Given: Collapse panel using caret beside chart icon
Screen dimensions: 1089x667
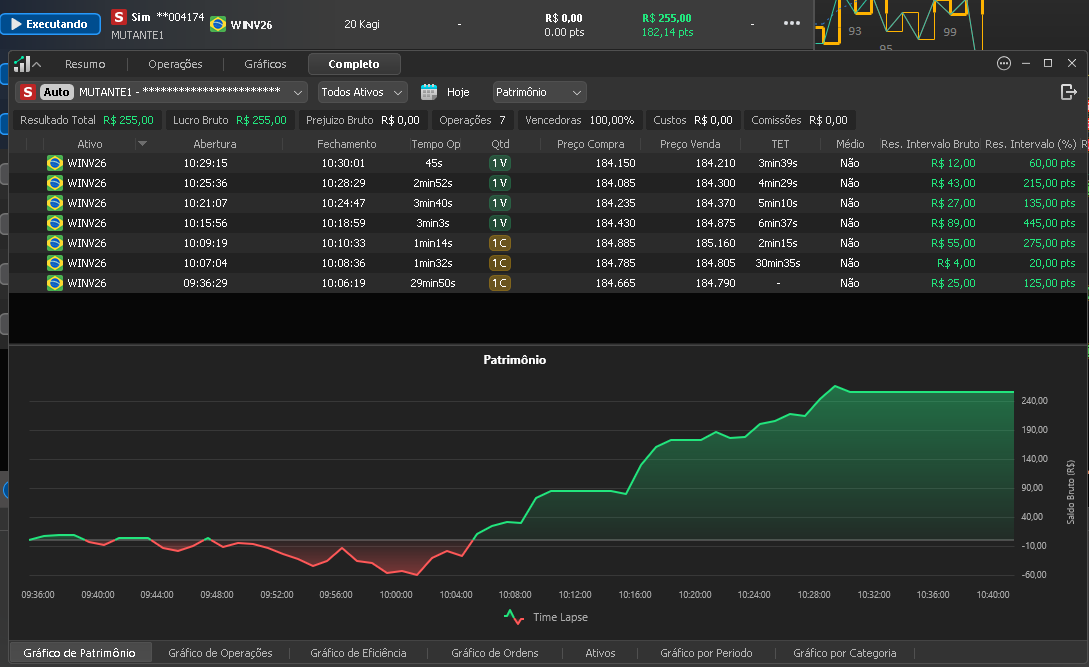Looking at the screenshot, I should [x=37, y=65].
